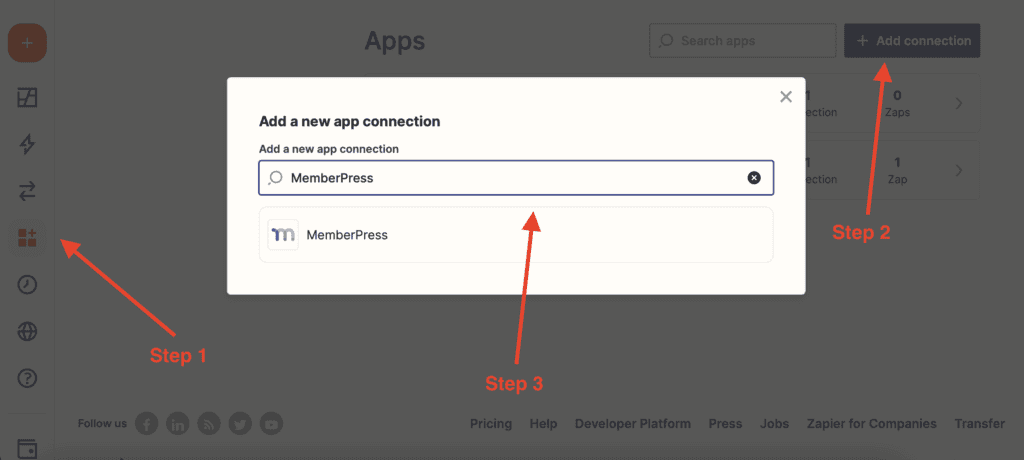Click the Search apps field
The width and height of the screenshot is (1024, 460).
pyautogui.click(x=743, y=41)
